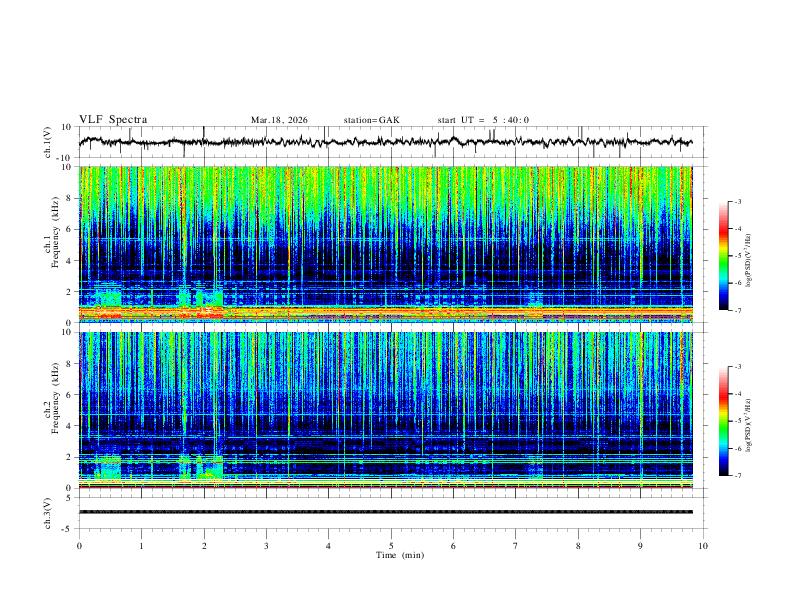This screenshot has width=792, height=612.
Task: Click the ch.3 black signal band
Action: 385,512
